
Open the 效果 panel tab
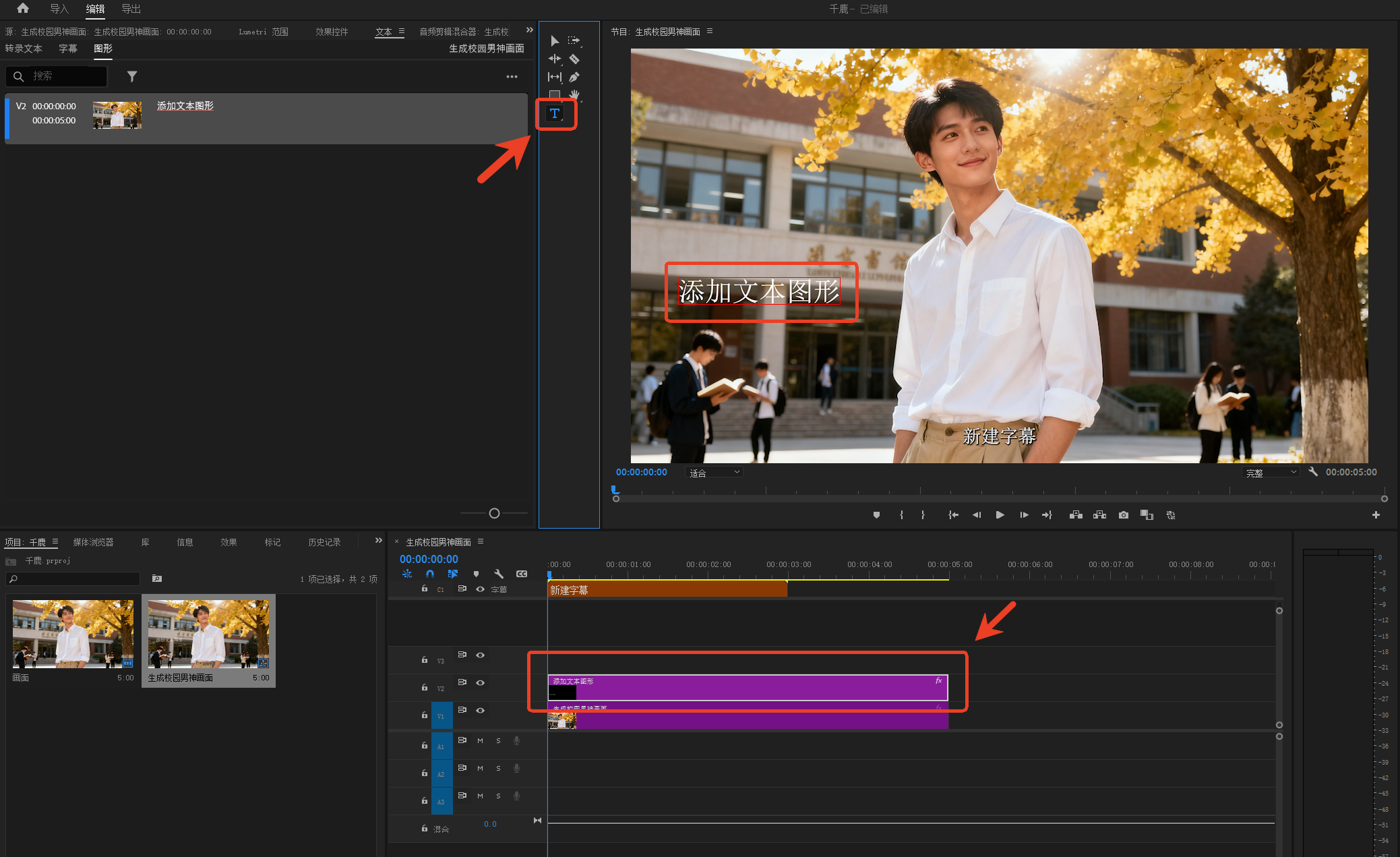(x=229, y=542)
